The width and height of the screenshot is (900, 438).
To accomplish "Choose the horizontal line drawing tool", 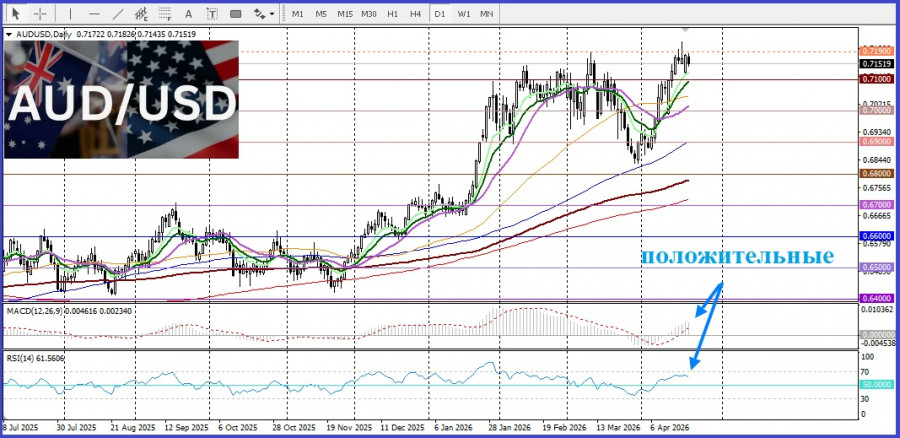I will [94, 13].
